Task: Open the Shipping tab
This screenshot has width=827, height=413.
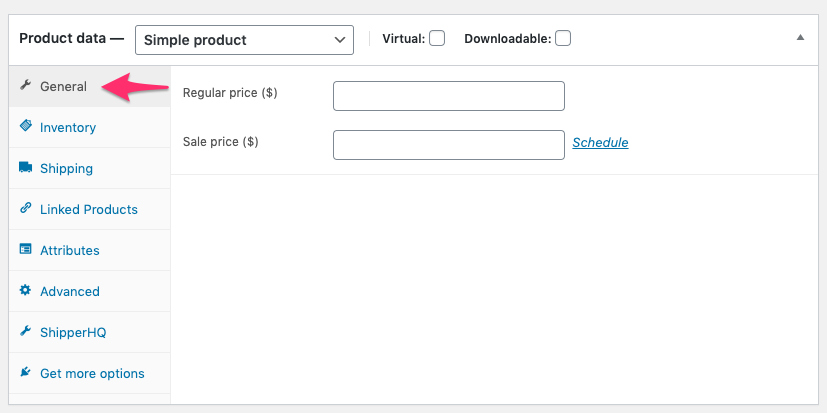Action: coord(66,169)
